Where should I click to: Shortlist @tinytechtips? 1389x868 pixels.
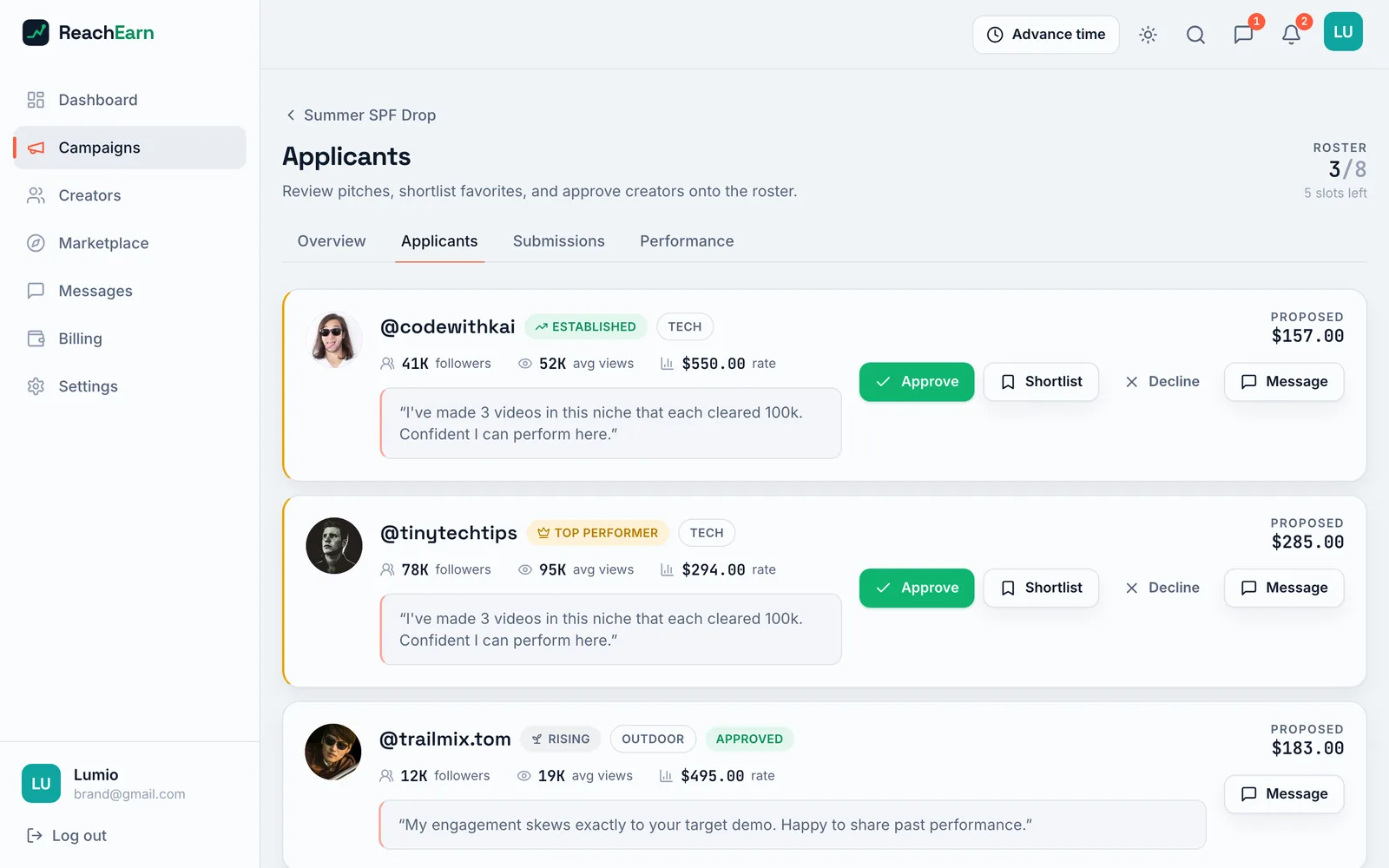pyautogui.click(x=1041, y=588)
